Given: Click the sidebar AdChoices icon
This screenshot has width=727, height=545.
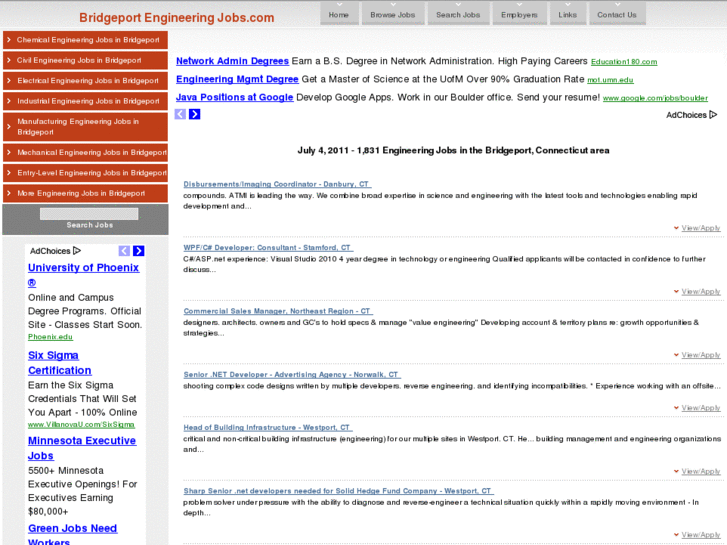Looking at the screenshot, I should [77, 251].
